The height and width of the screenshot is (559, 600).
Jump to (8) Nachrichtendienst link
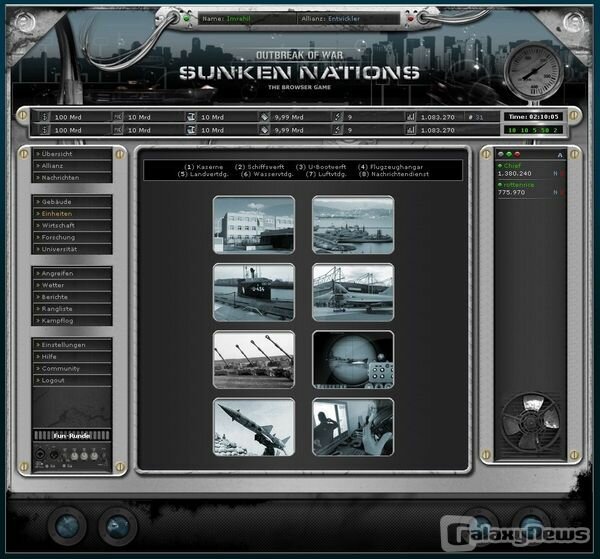tap(394, 174)
